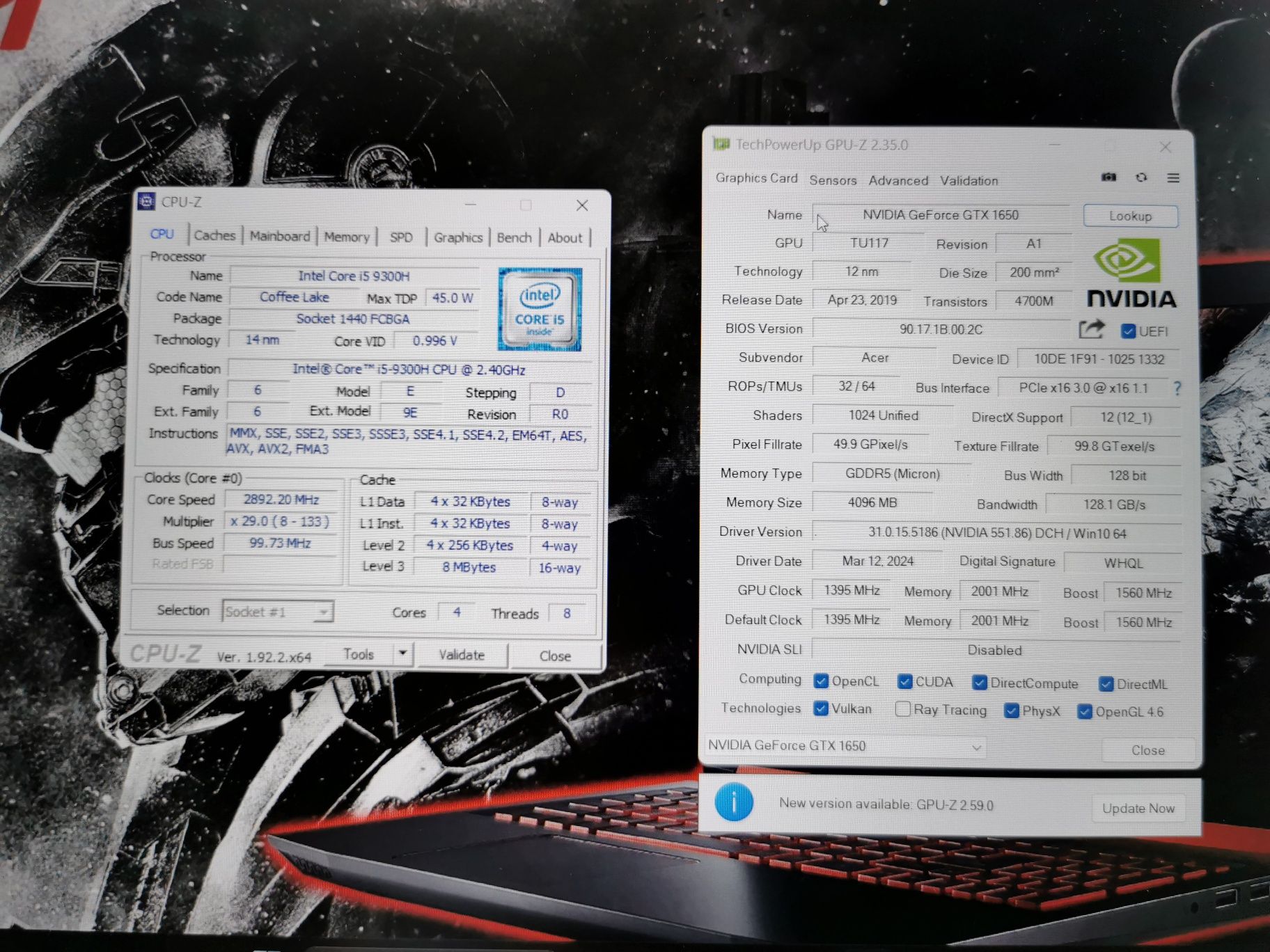Click the Update Now button
Screen dimensions: 1270x952
tap(1138, 808)
